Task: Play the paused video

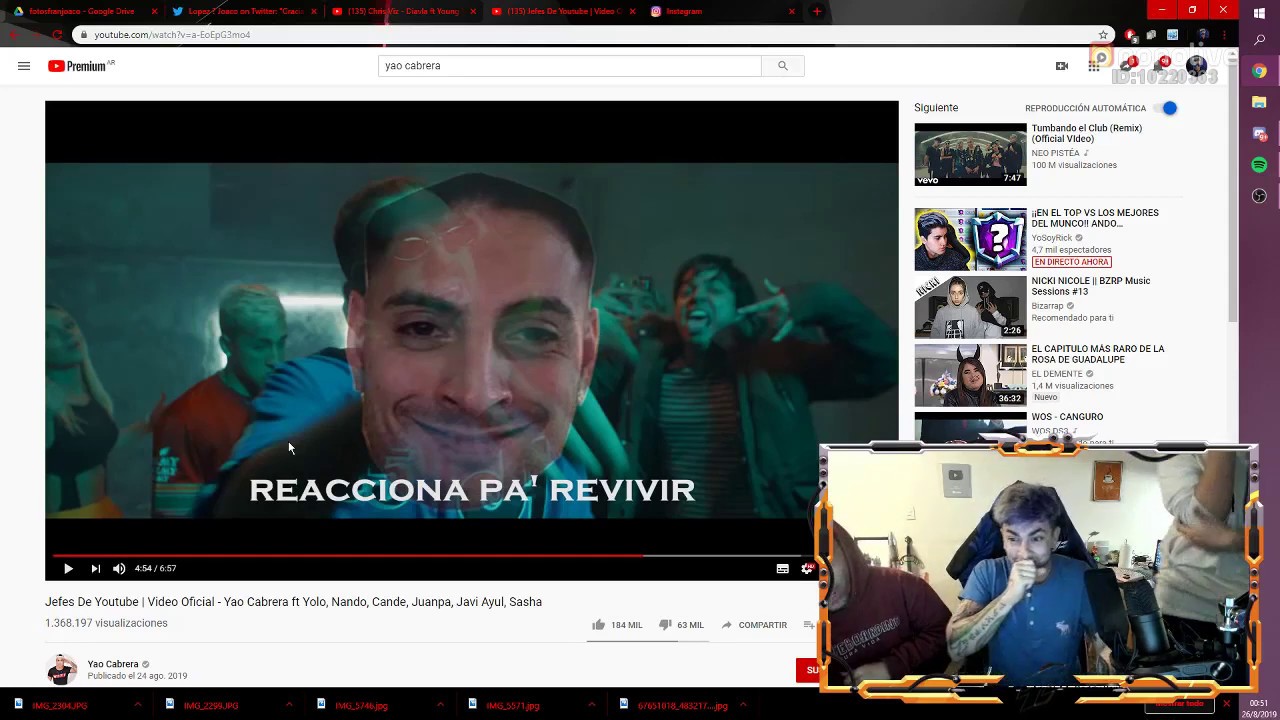Action: (x=68, y=568)
